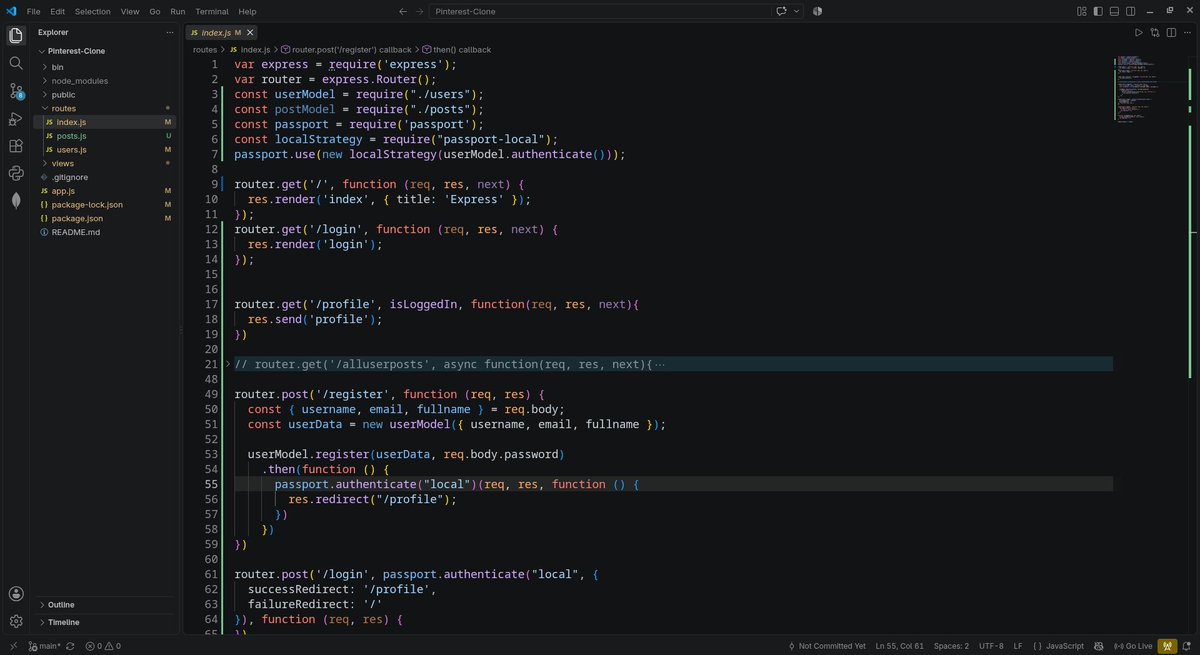This screenshot has height=655, width=1200.
Task: Click Ln 55, Col 61 cursor position
Action: pyautogui.click(x=900, y=646)
